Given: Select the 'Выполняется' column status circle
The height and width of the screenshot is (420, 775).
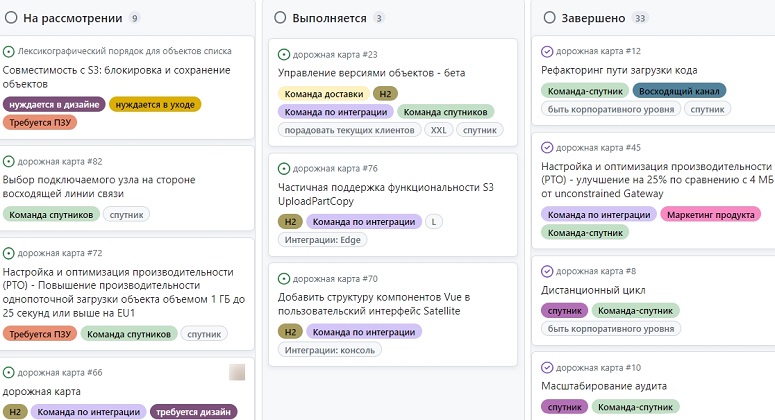Looking at the screenshot, I should [x=281, y=18].
